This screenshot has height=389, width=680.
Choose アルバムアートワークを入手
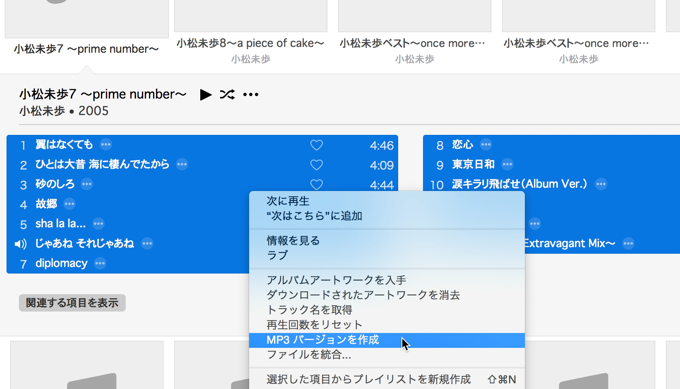[387, 280]
